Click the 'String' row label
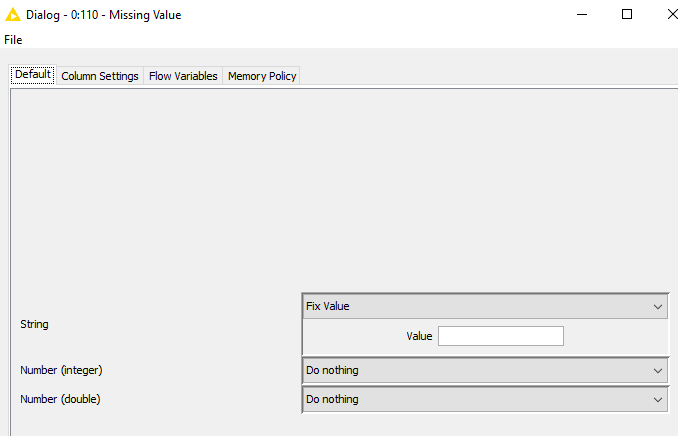The width and height of the screenshot is (678, 436). tap(34, 324)
